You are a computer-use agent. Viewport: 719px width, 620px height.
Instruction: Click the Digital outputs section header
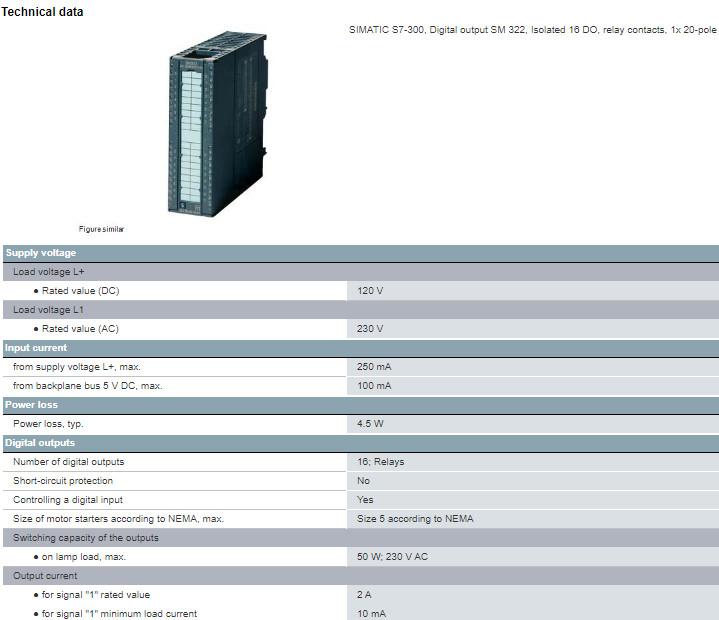[361, 443]
